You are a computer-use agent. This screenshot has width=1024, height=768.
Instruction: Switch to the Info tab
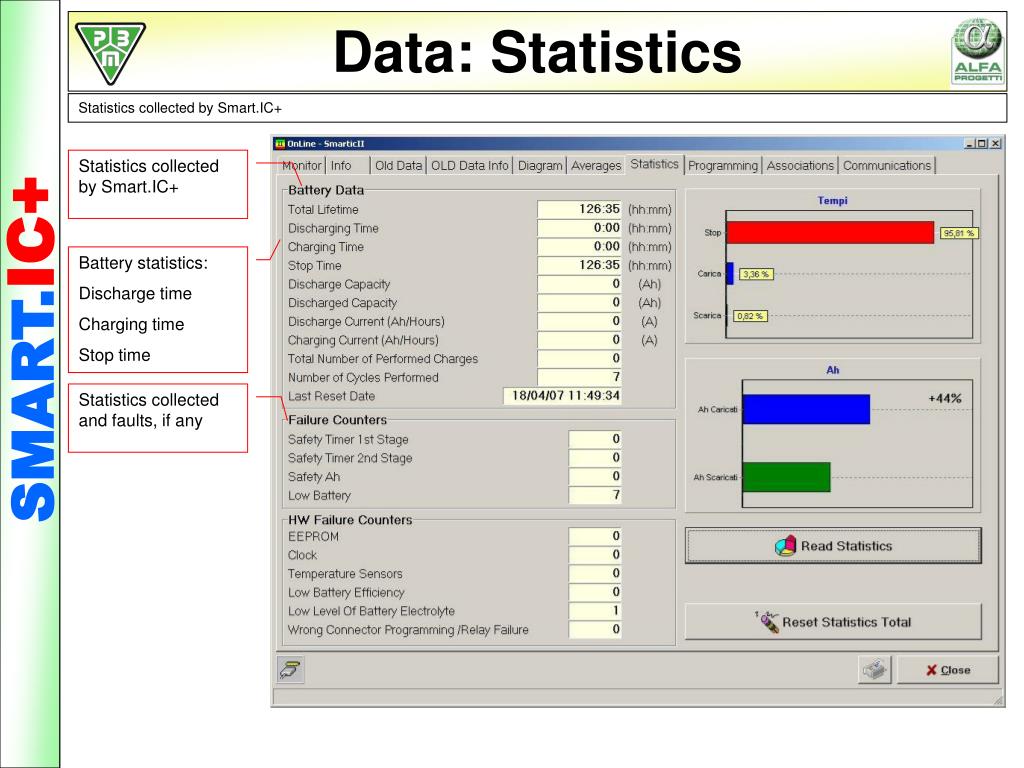click(341, 166)
